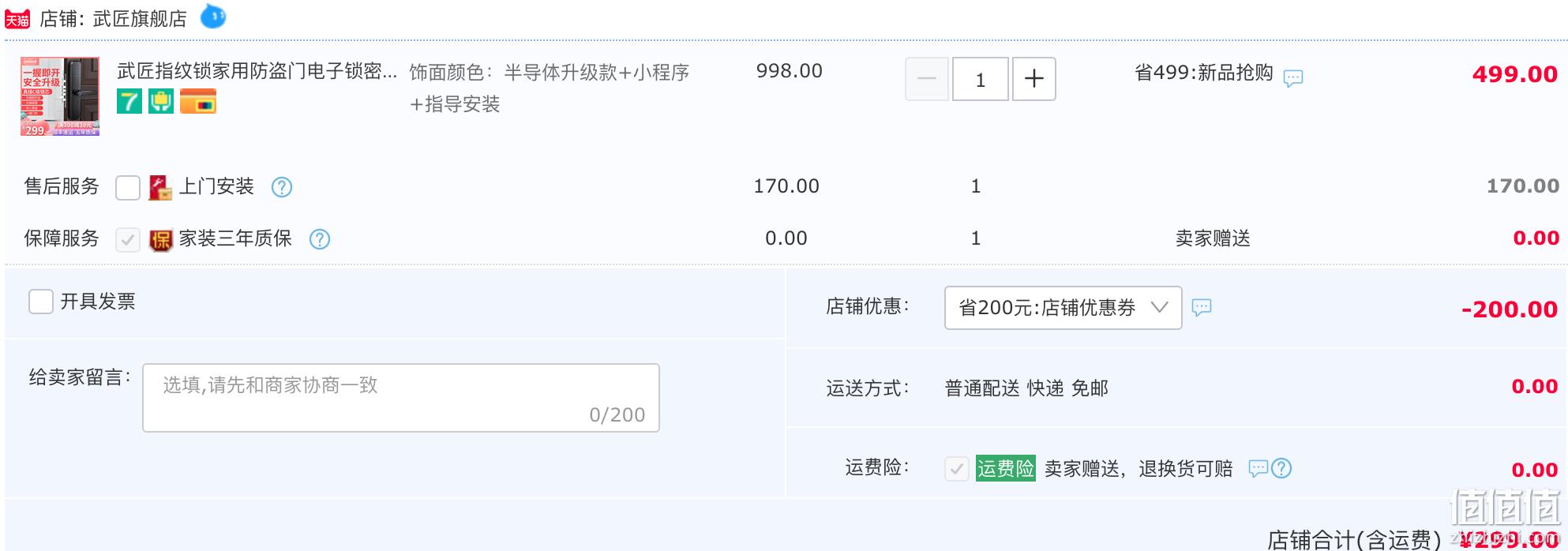Click the Tmall logo icon
The width and height of the screenshot is (1568, 551).
17,19
